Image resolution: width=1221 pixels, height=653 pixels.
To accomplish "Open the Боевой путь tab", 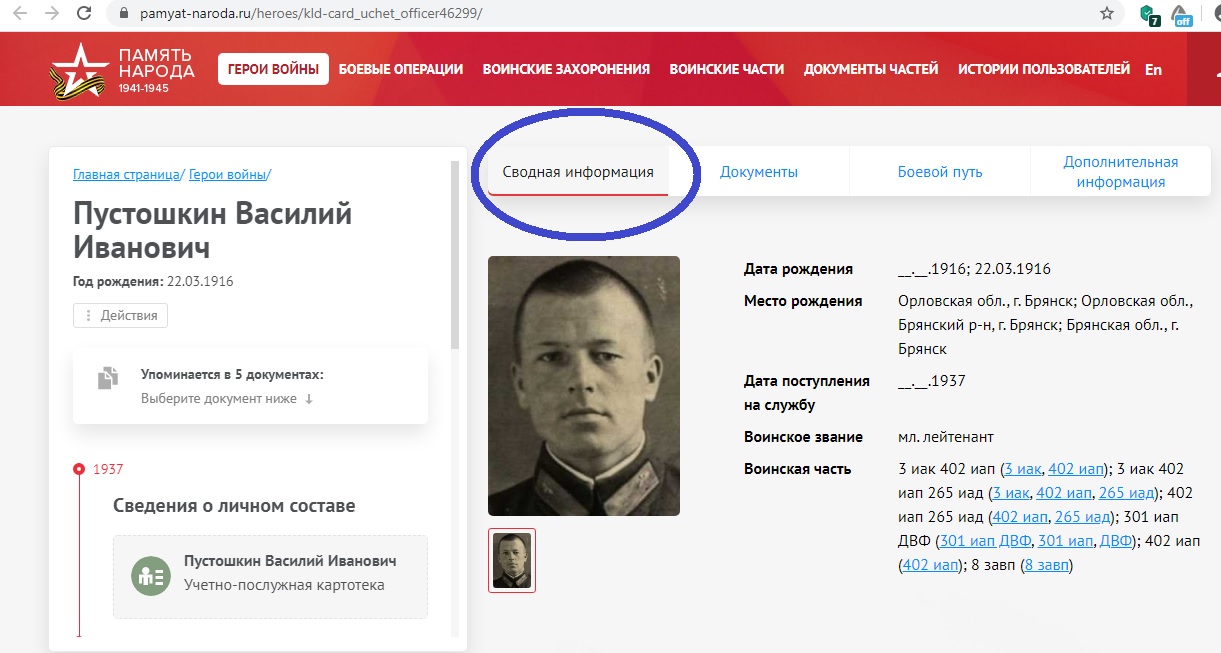I will [x=940, y=172].
